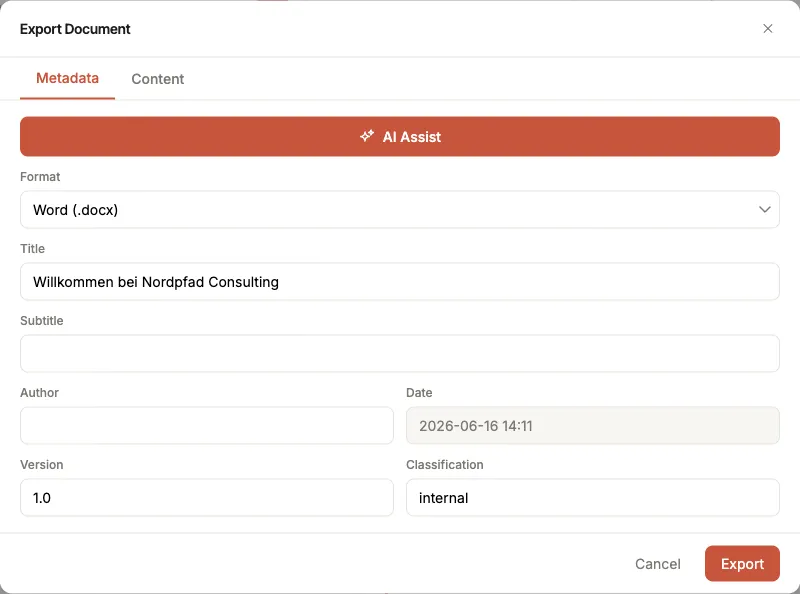Click the Author label
Viewport: 800px width, 594px height.
(39, 392)
